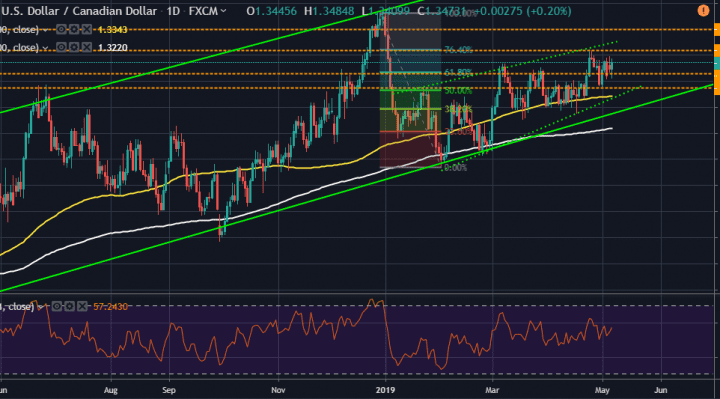Select the 61.80% Fibonacci retracement label
The width and height of the screenshot is (720, 399).
(458, 73)
